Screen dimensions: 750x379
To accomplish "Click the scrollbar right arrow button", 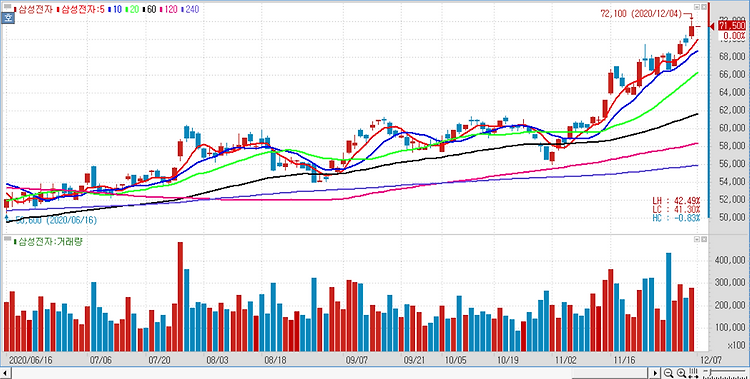I will 656,373.
